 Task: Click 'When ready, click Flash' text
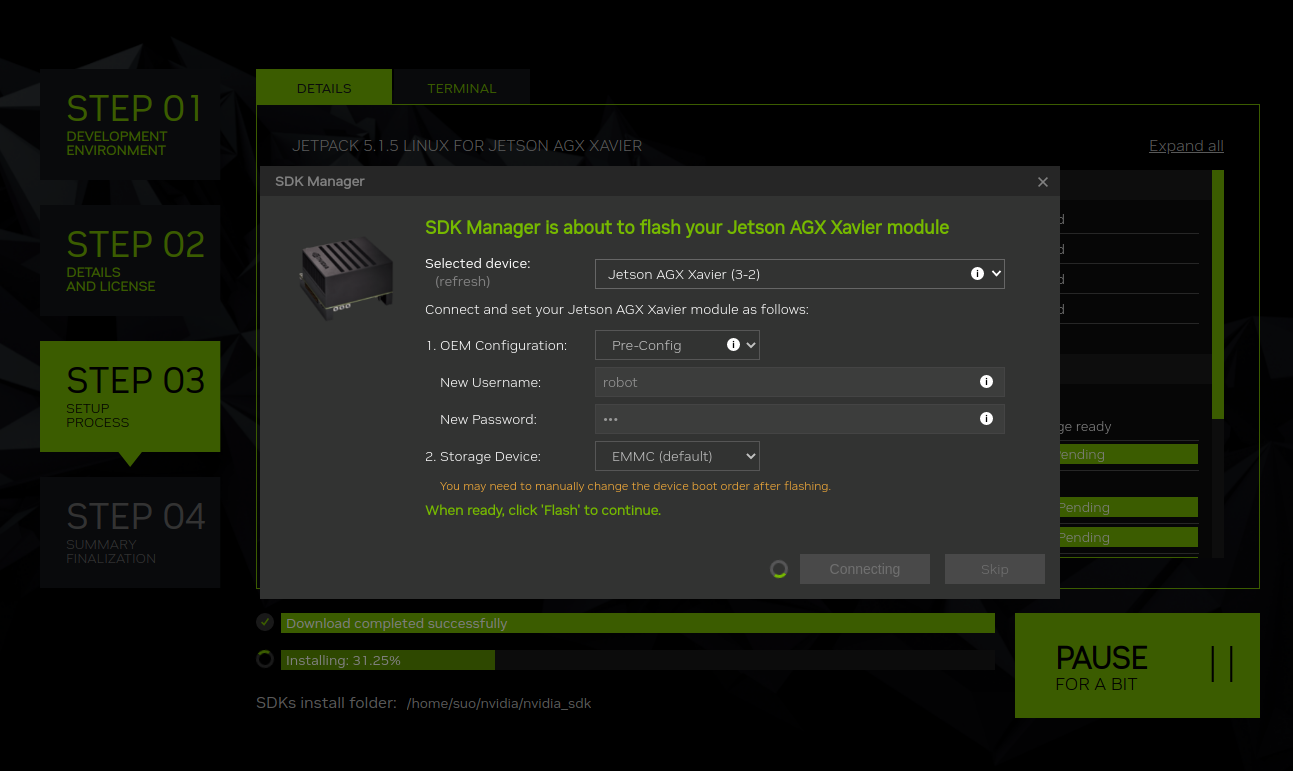[x=543, y=510]
